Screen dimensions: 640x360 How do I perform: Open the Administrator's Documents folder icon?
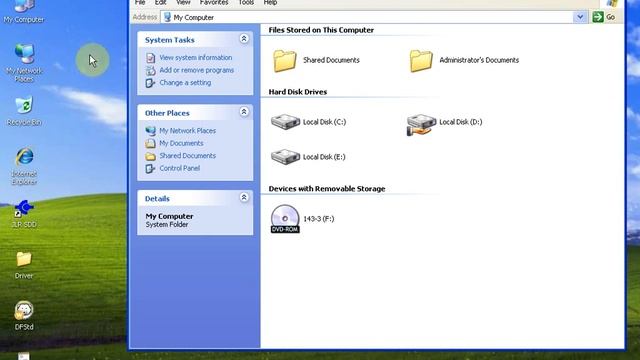tap(421, 61)
